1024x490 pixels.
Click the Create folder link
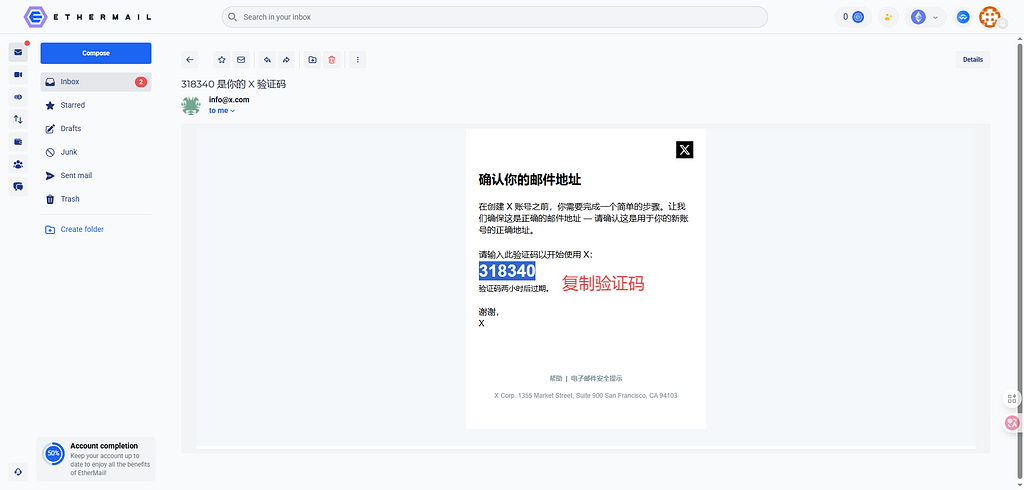[x=82, y=229]
